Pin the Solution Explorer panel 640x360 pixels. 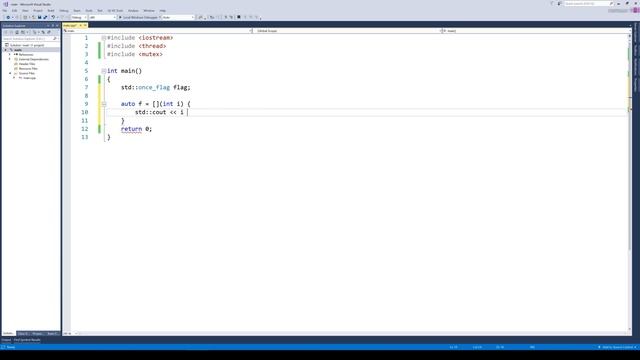coord(53,26)
